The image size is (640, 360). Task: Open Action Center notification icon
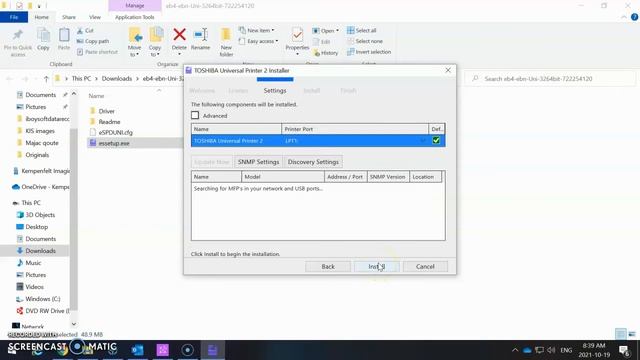pyautogui.click(x=623, y=350)
